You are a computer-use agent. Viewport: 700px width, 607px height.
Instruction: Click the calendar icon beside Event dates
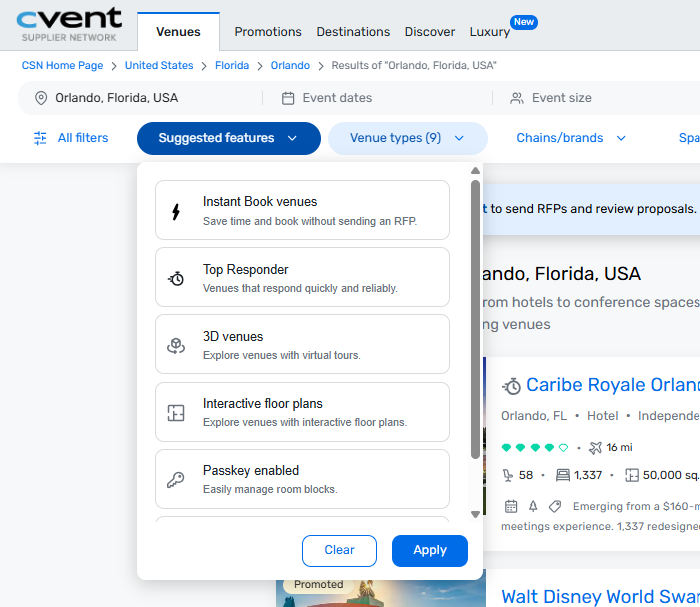click(288, 98)
